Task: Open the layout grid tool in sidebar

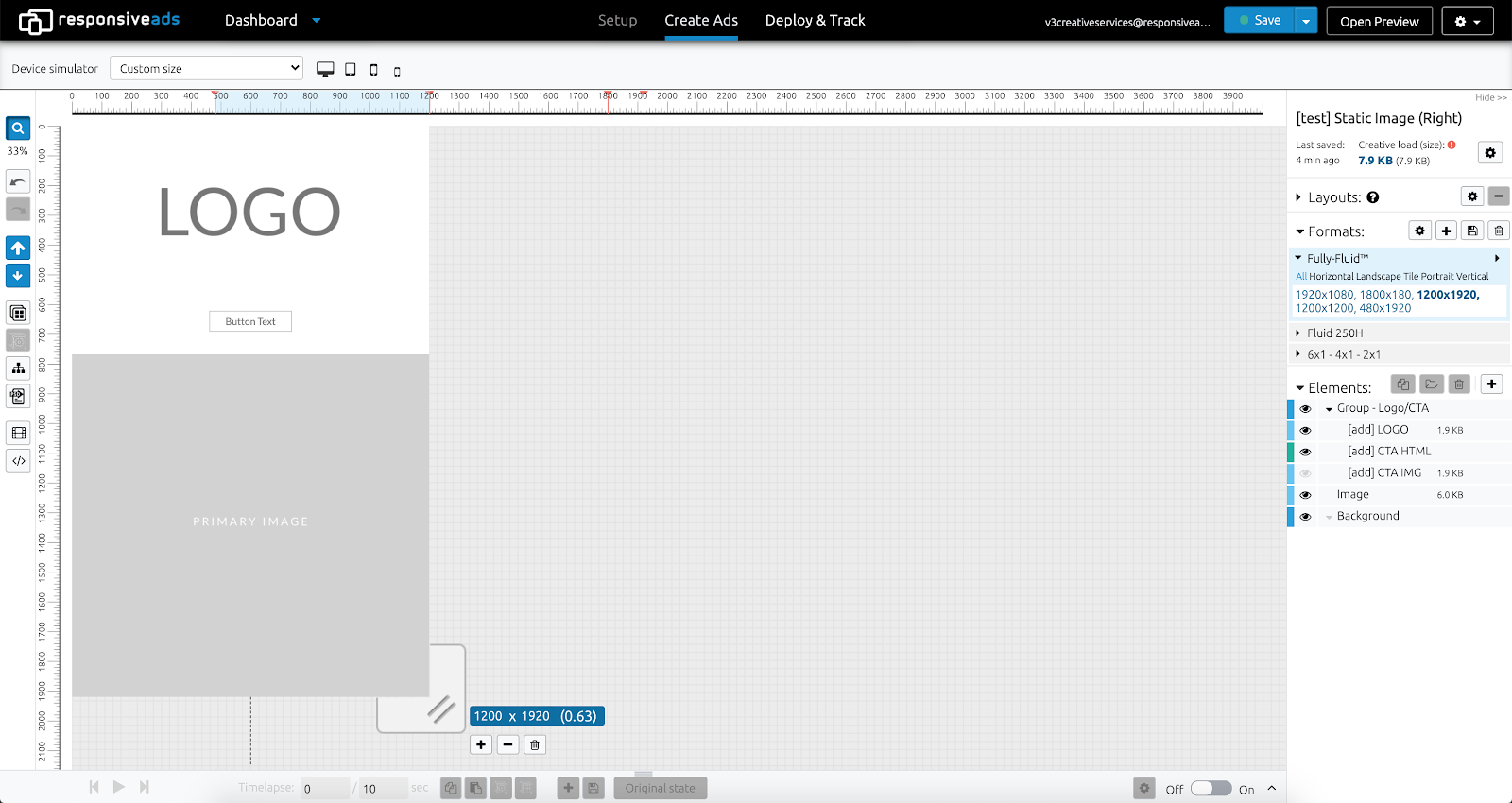Action: pos(18,313)
